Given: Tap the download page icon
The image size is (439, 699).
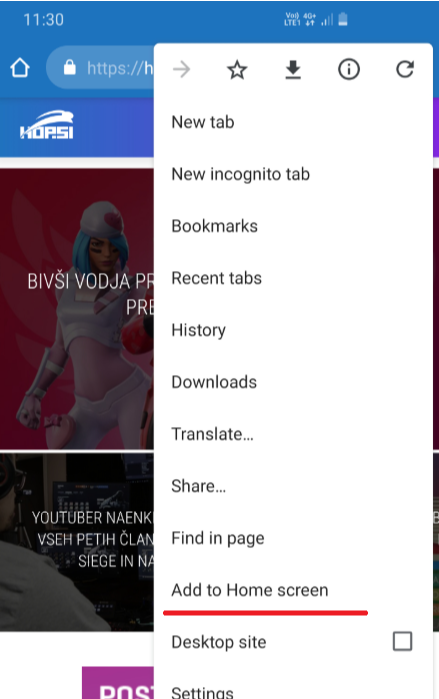Looking at the screenshot, I should pos(293,70).
